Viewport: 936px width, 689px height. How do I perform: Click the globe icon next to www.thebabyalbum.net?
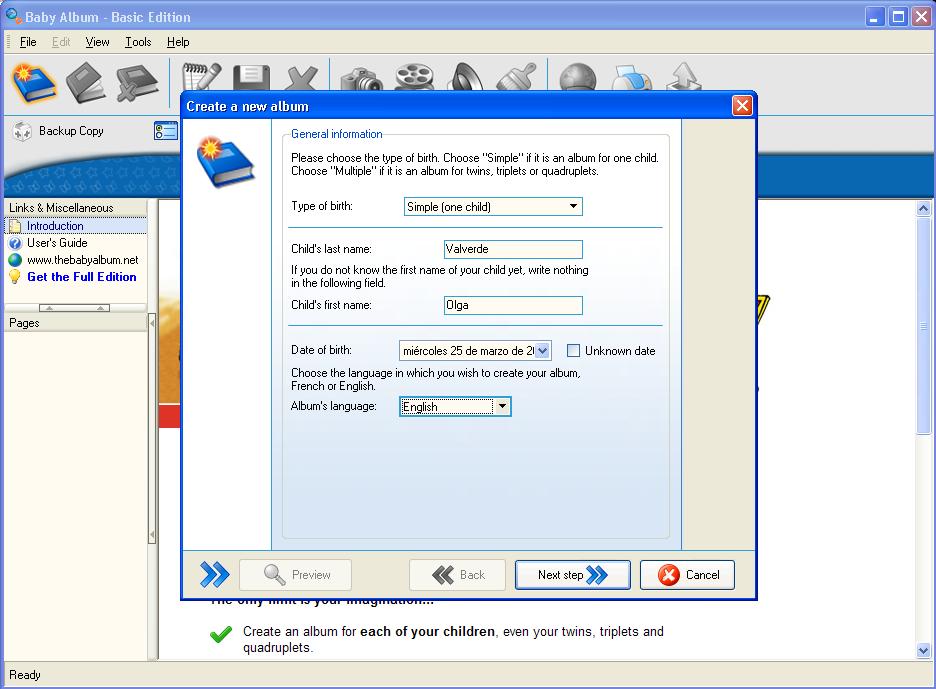[x=15, y=260]
